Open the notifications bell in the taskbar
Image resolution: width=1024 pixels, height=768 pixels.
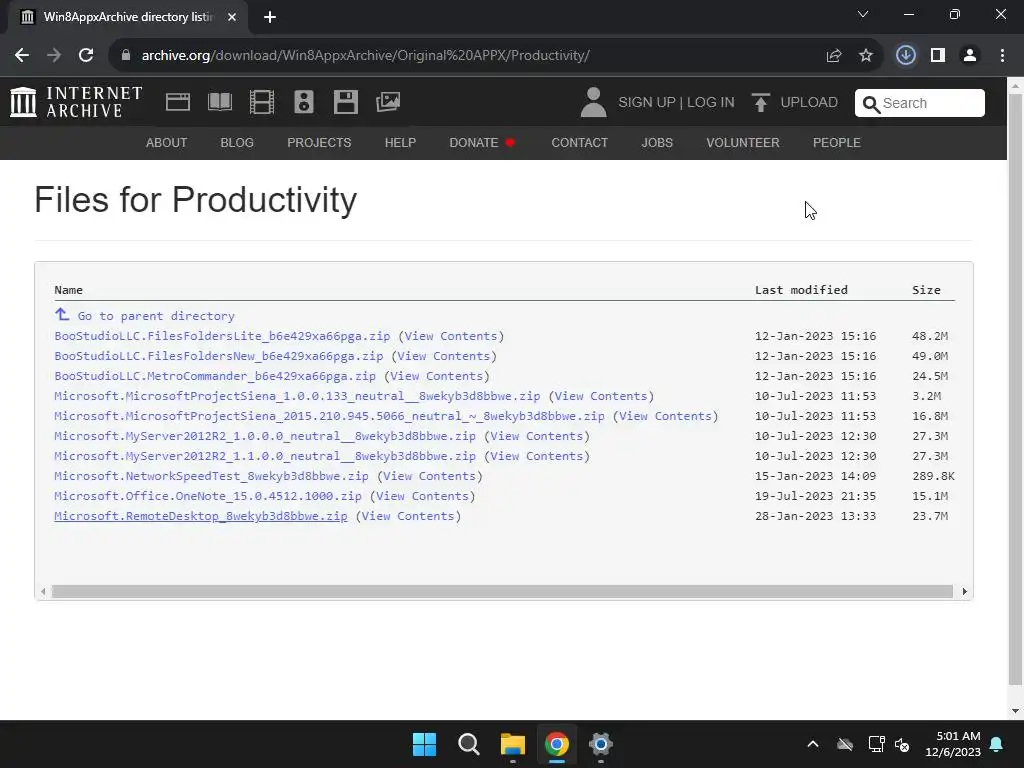tap(997, 744)
